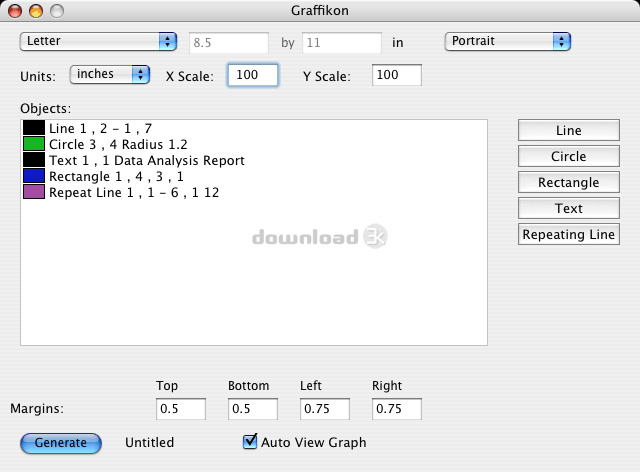The width and height of the screenshot is (640, 472).
Task: Click the blue Rectangle color swatch
Action: (x=34, y=176)
